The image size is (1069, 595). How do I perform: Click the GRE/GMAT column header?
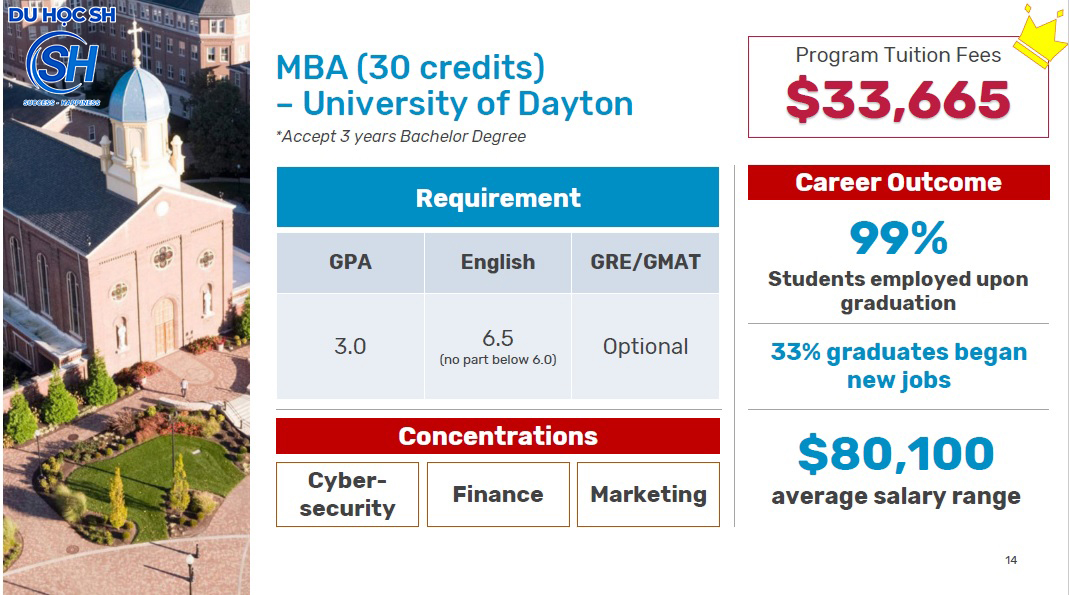[645, 262]
